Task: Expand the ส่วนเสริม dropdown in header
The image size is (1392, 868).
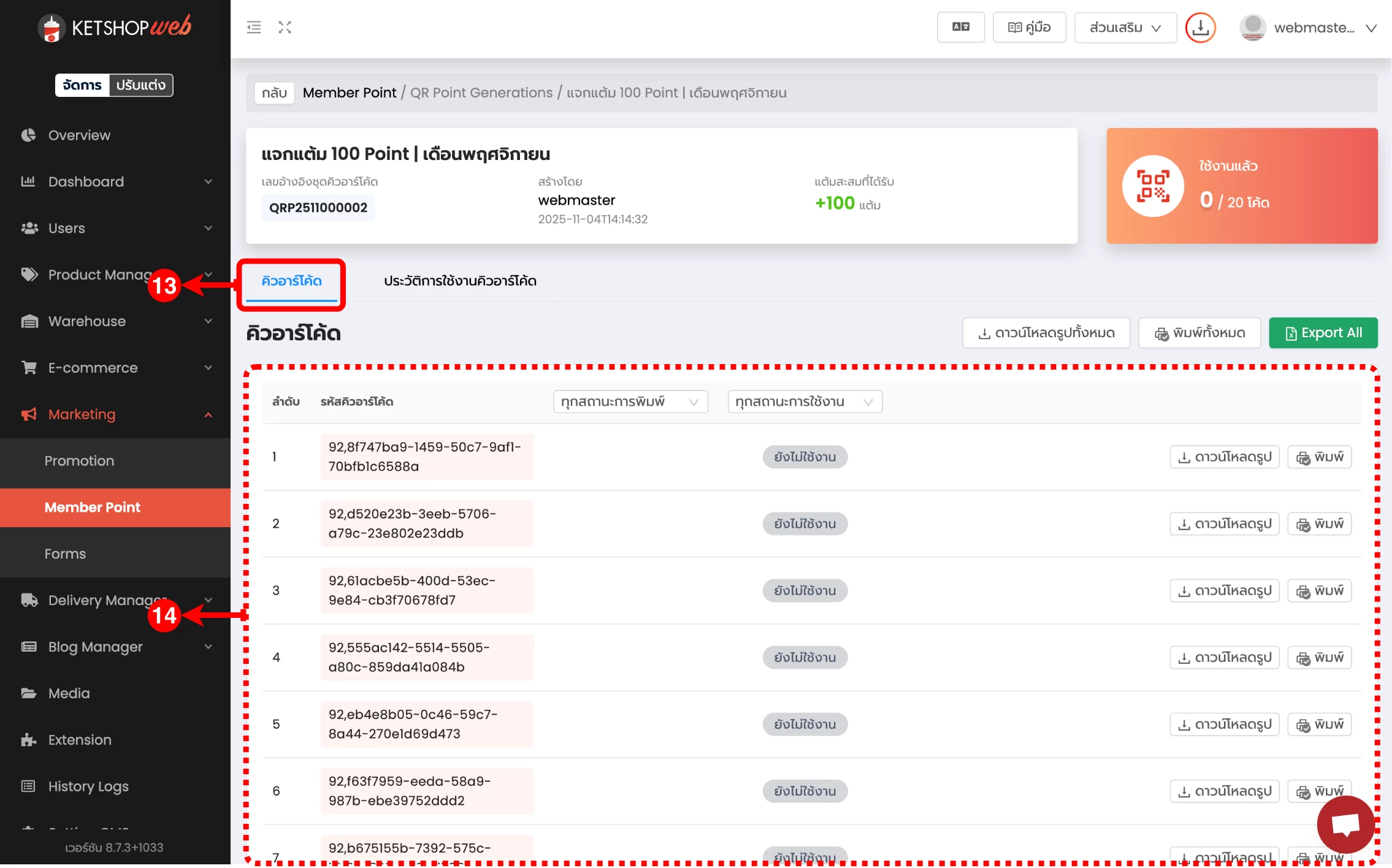Action: [x=1125, y=28]
